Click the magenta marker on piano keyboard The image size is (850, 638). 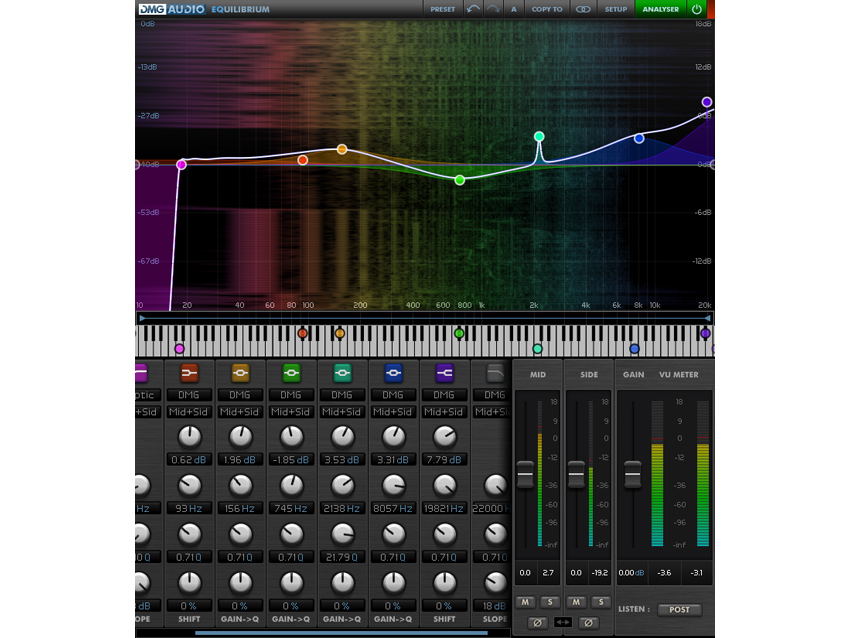pos(179,349)
